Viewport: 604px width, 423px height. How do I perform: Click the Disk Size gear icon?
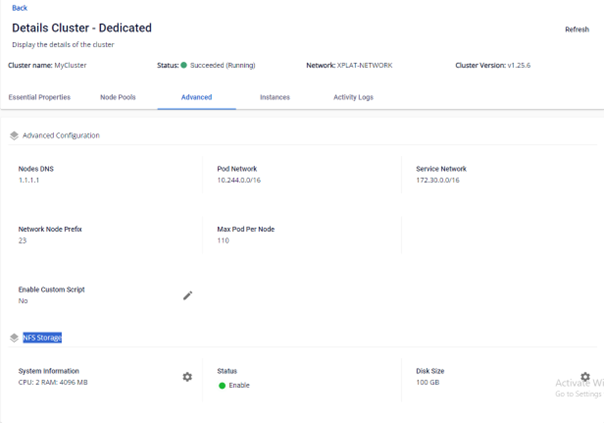click(585, 377)
